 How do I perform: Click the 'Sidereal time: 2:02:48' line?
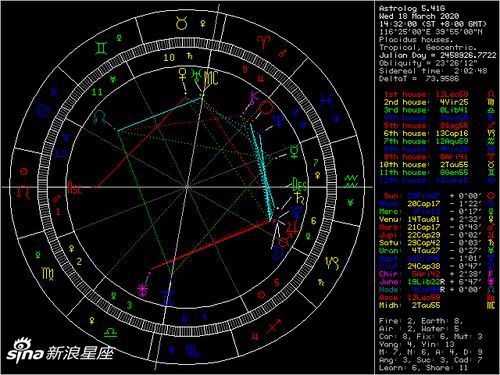click(x=433, y=71)
